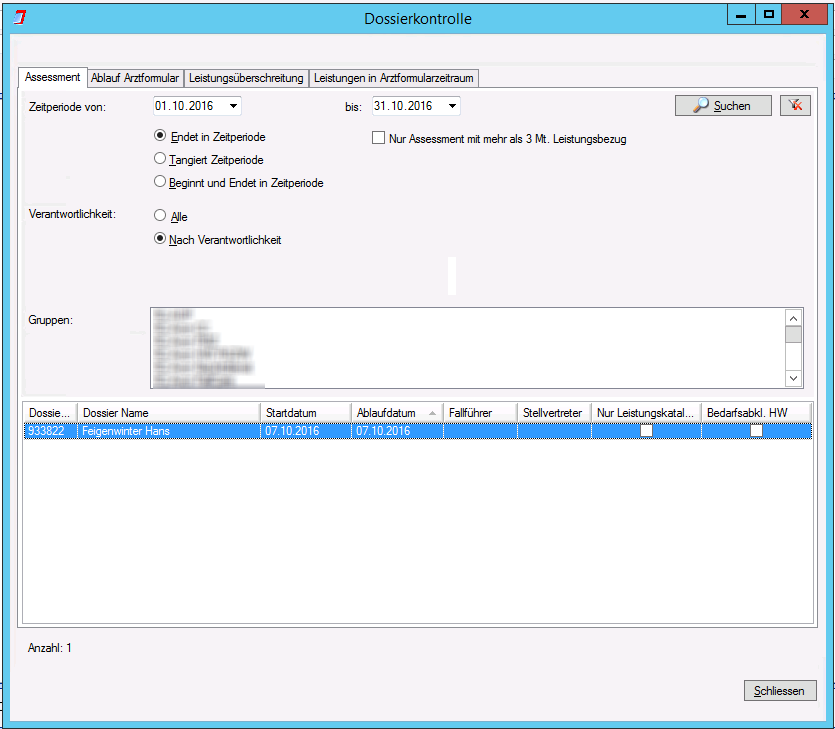The width and height of the screenshot is (835, 729).
Task: Open the bis date dropdown arrow
Action: [452, 106]
